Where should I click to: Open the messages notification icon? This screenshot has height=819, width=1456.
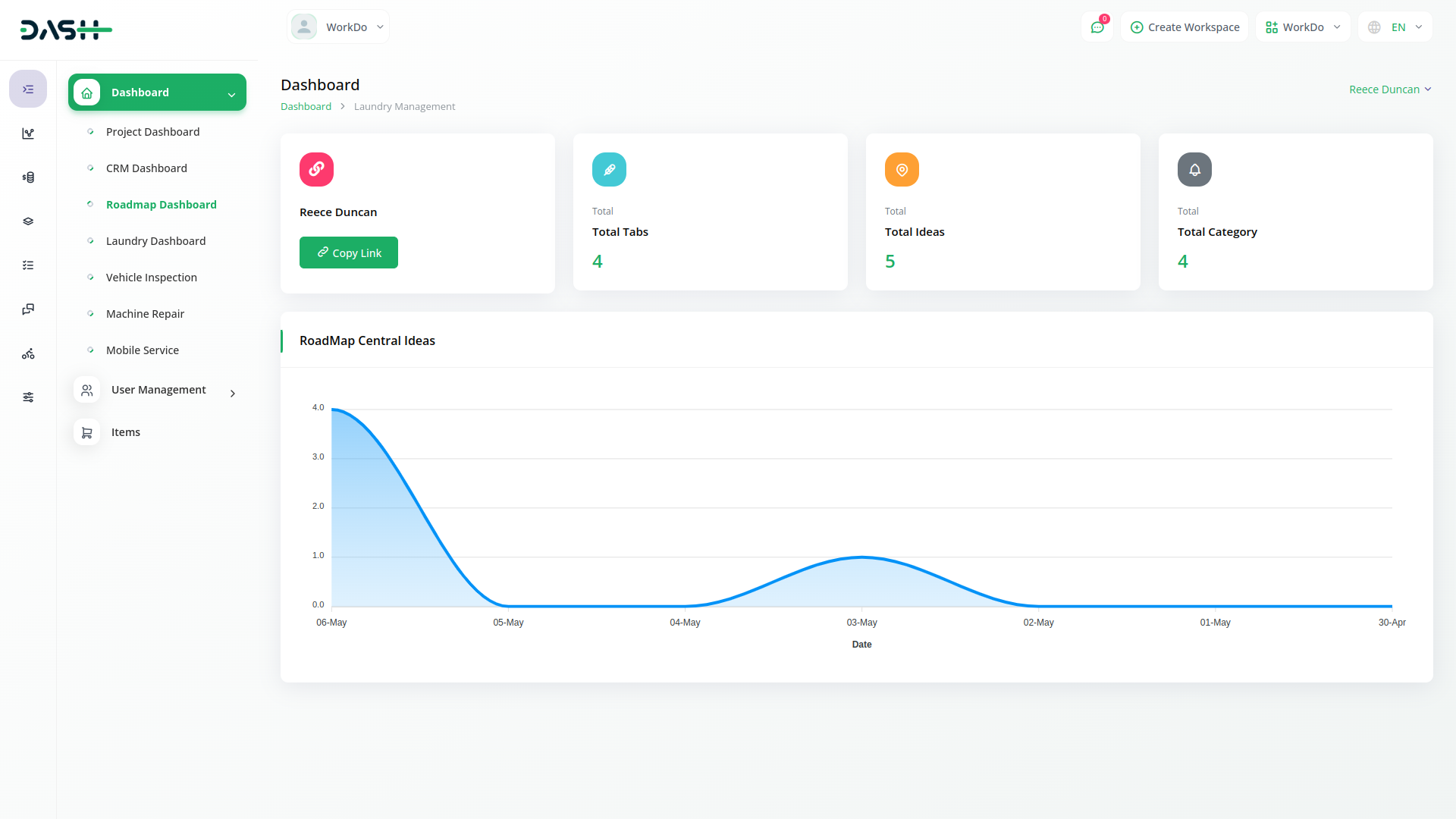pos(1097,27)
